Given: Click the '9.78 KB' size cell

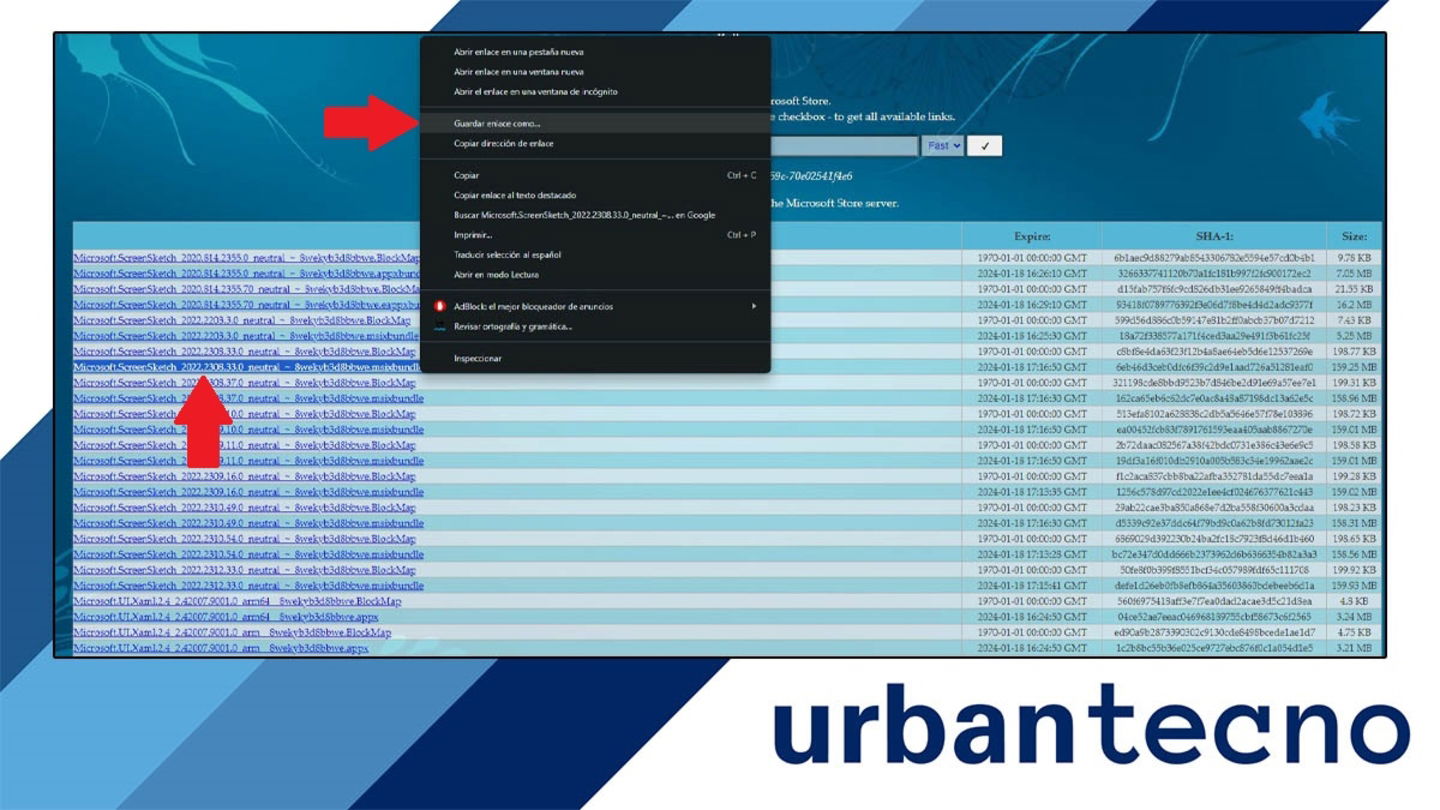Looking at the screenshot, I should (1355, 258).
